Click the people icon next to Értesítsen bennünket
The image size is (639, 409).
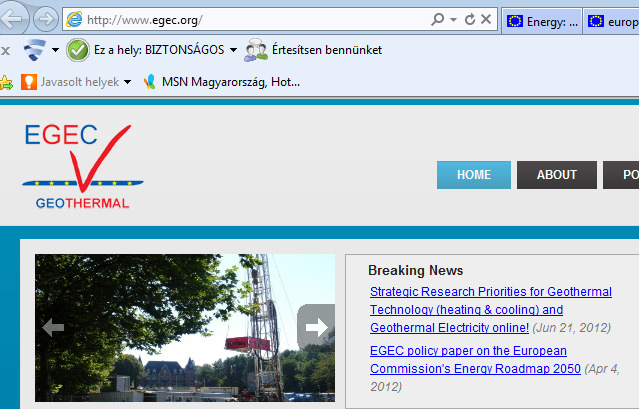(x=256, y=50)
